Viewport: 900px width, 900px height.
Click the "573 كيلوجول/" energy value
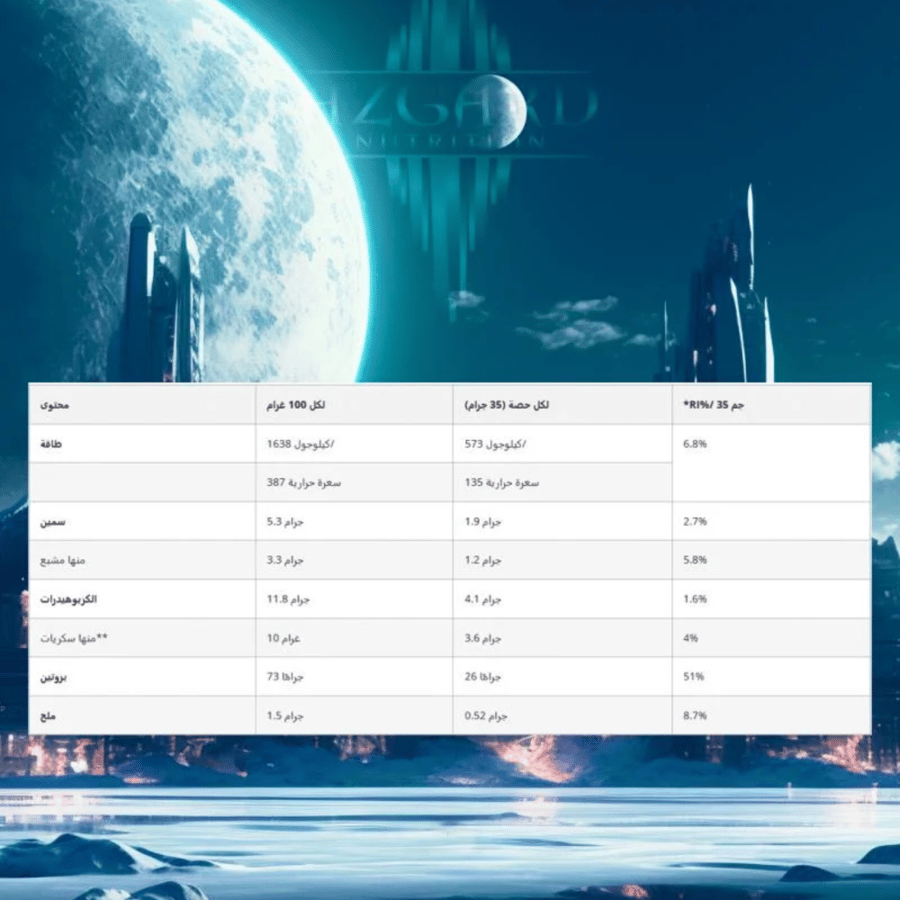pos(496,444)
